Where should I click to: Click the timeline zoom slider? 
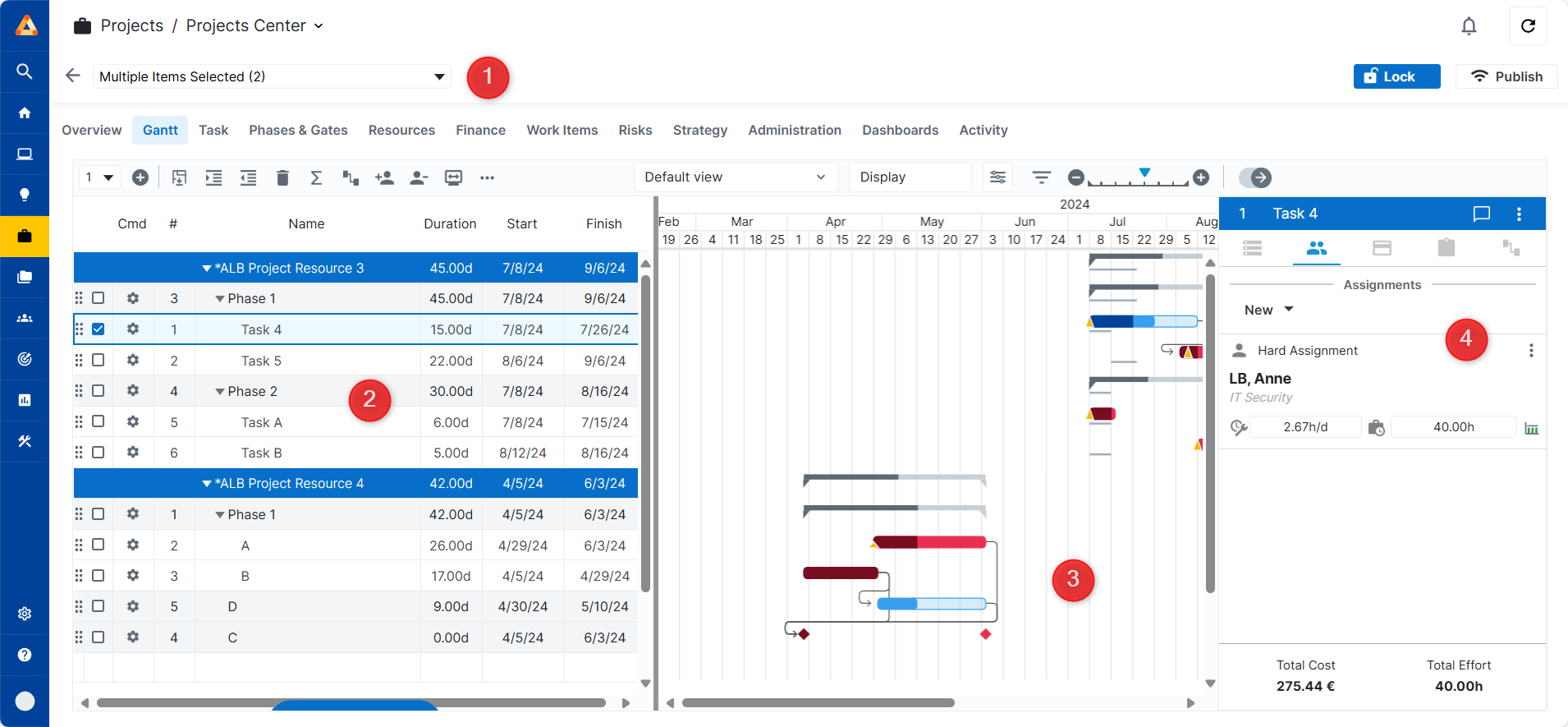pyautogui.click(x=1138, y=179)
